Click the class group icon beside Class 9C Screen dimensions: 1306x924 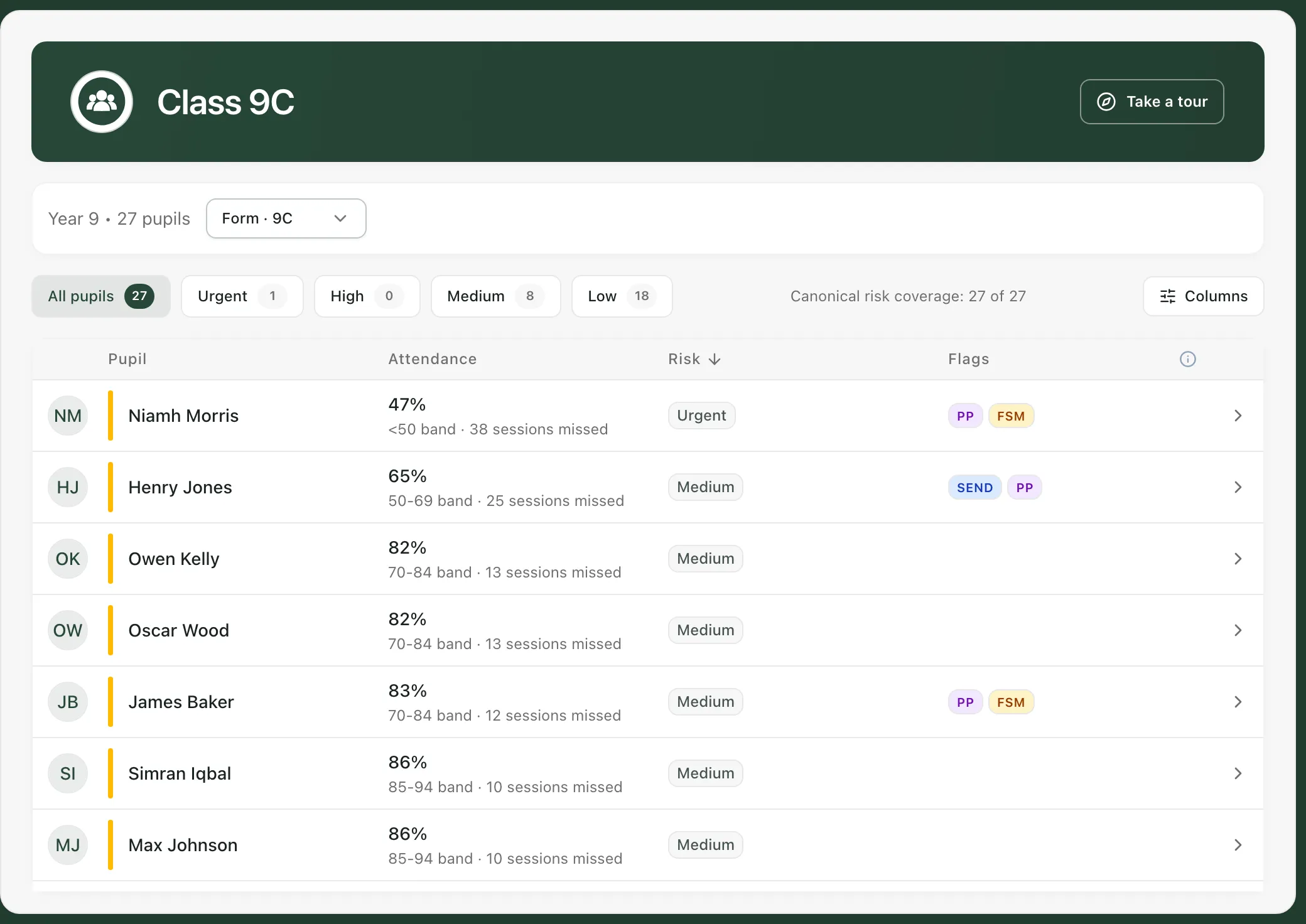[x=102, y=102]
